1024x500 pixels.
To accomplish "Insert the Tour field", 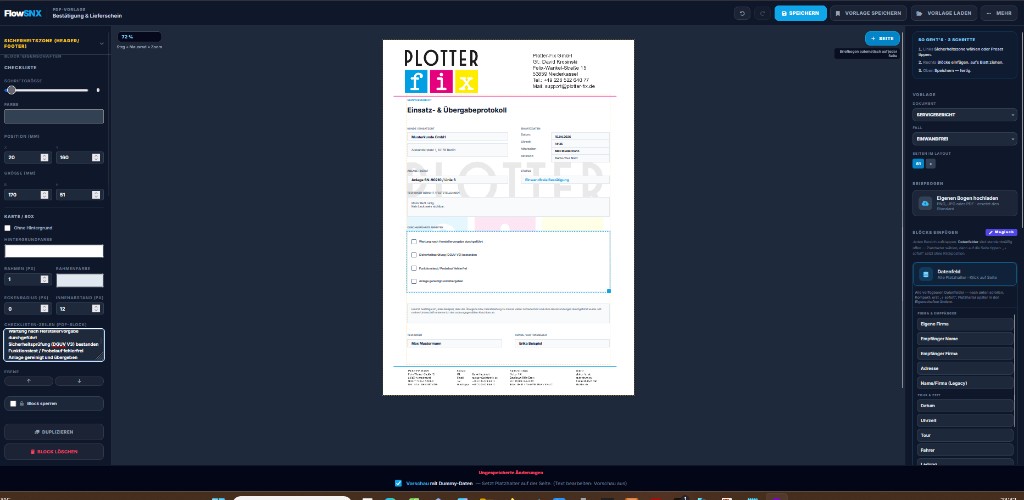I will coord(965,435).
